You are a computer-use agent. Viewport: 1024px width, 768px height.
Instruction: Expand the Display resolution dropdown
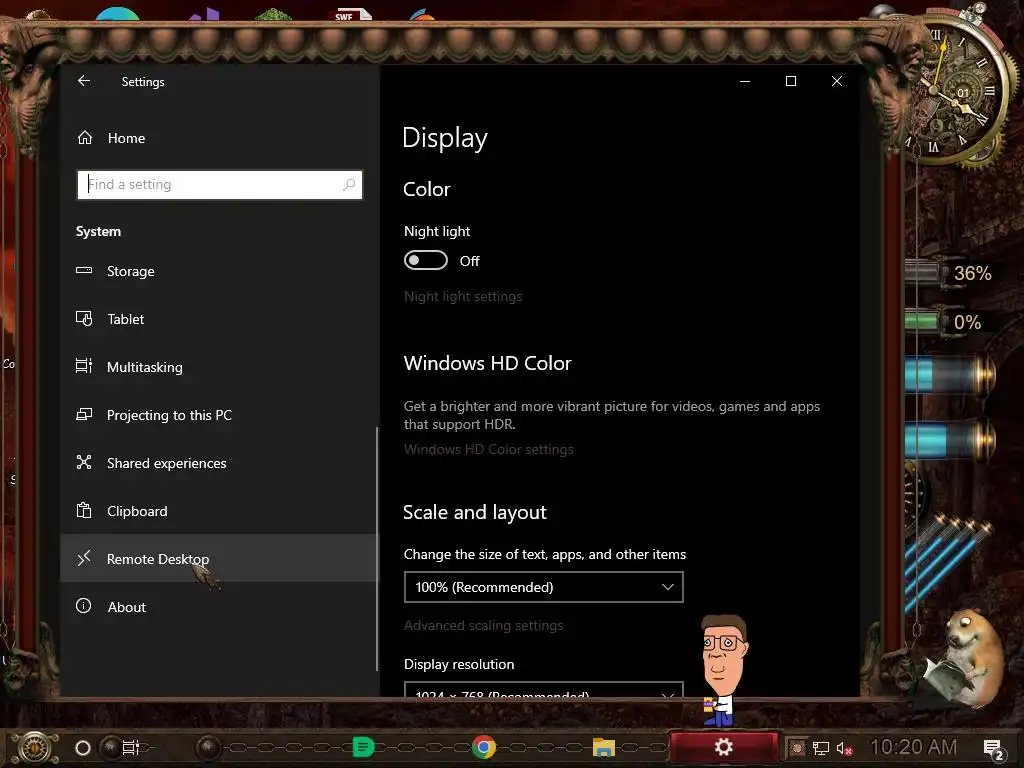[544, 690]
